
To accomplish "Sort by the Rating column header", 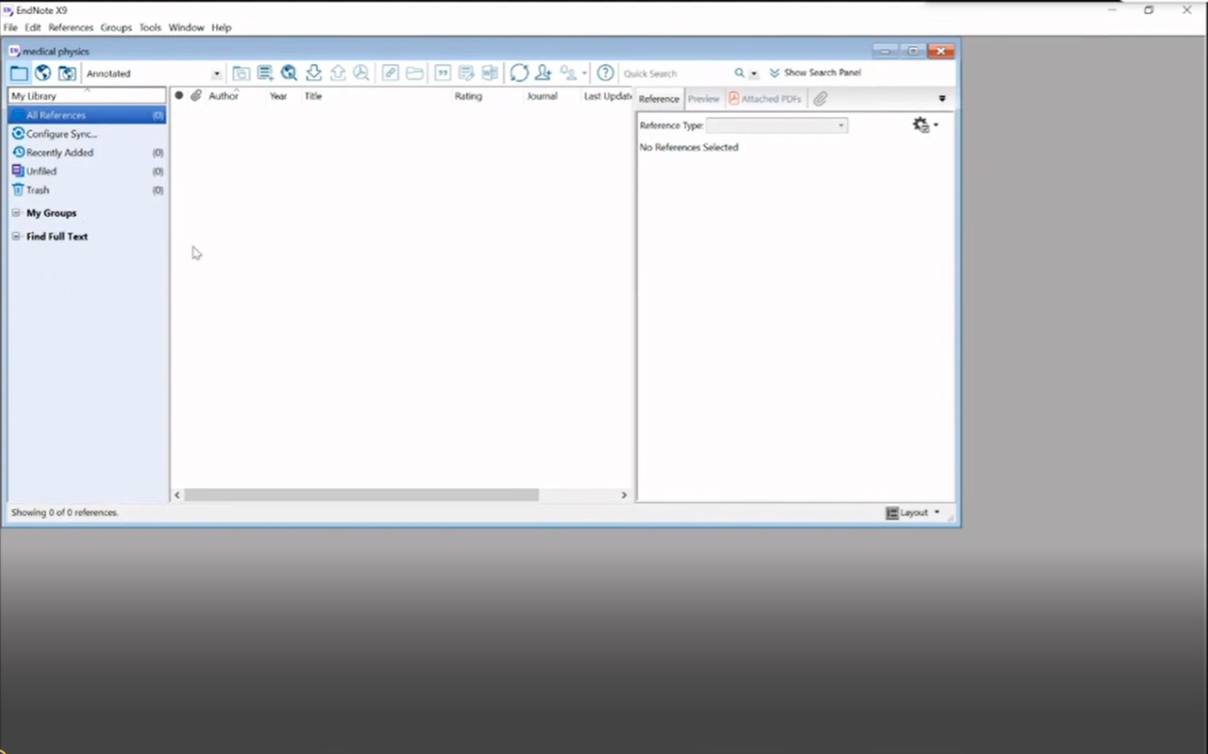I will tap(468, 96).
